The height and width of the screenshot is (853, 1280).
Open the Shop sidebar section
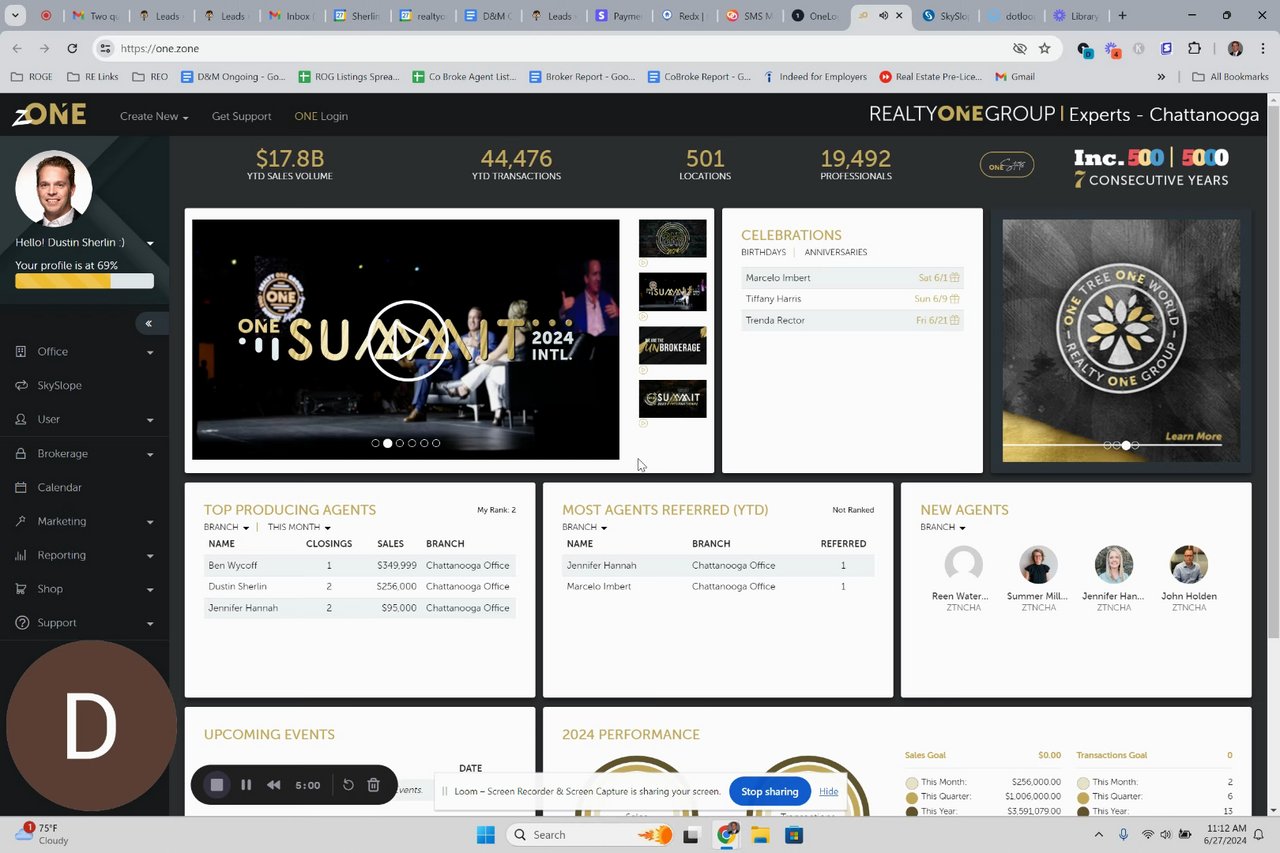[x=50, y=590]
